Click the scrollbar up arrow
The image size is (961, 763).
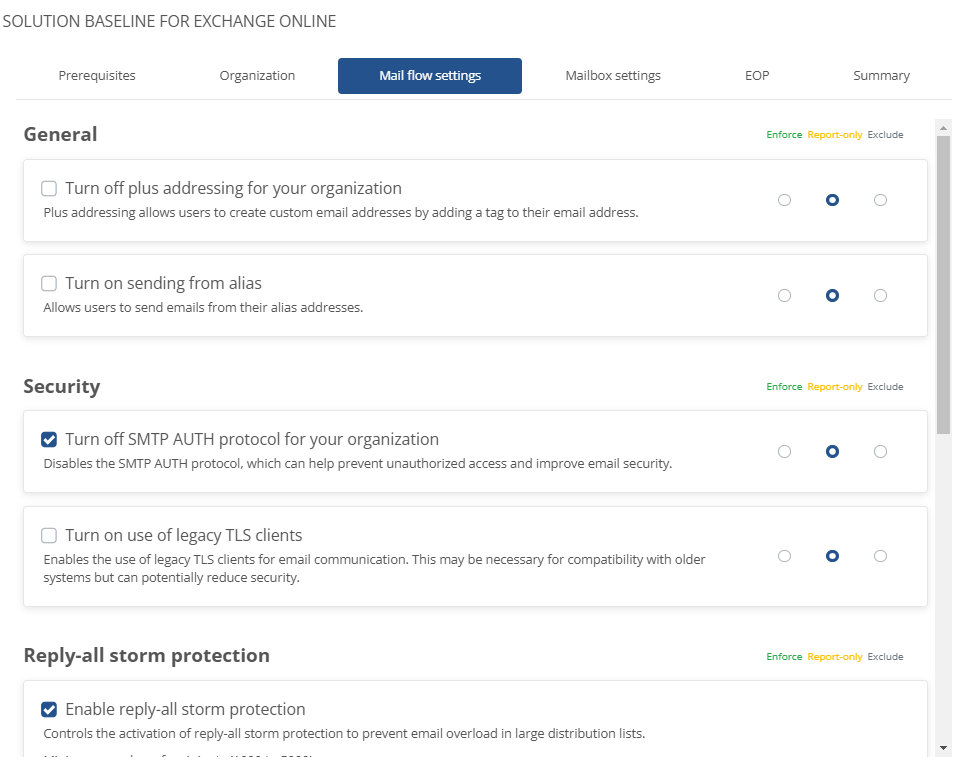pos(943,127)
